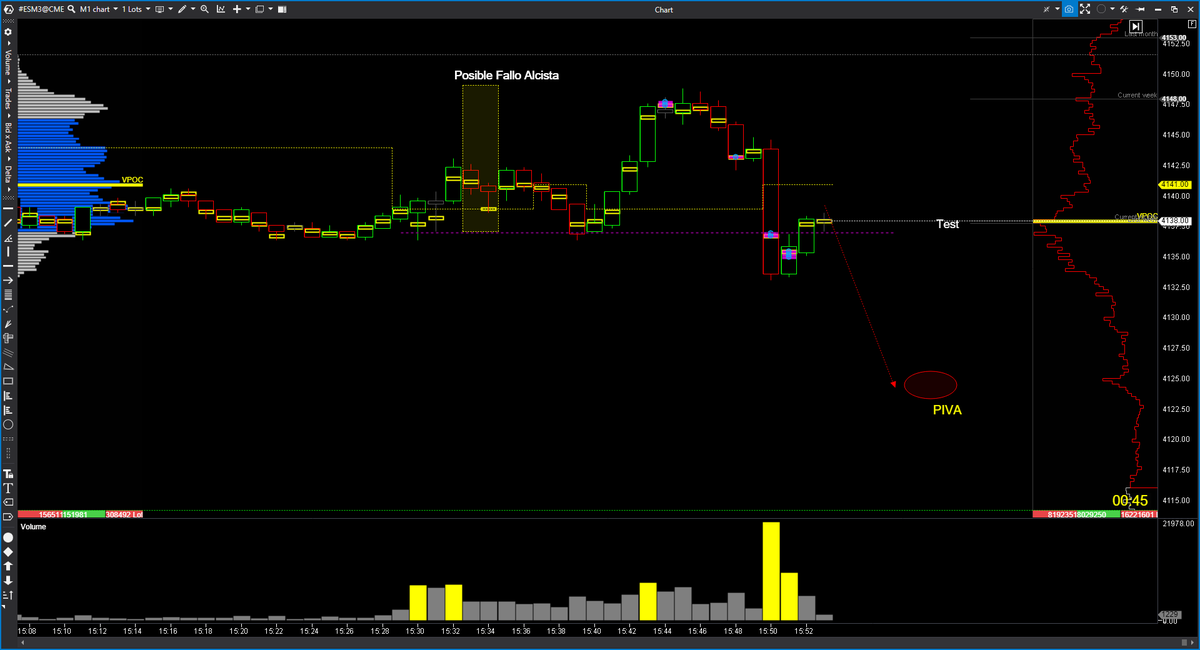The image size is (1200, 650).
Task: Click the 'Current week' level label
Action: pyautogui.click(x=1136, y=95)
